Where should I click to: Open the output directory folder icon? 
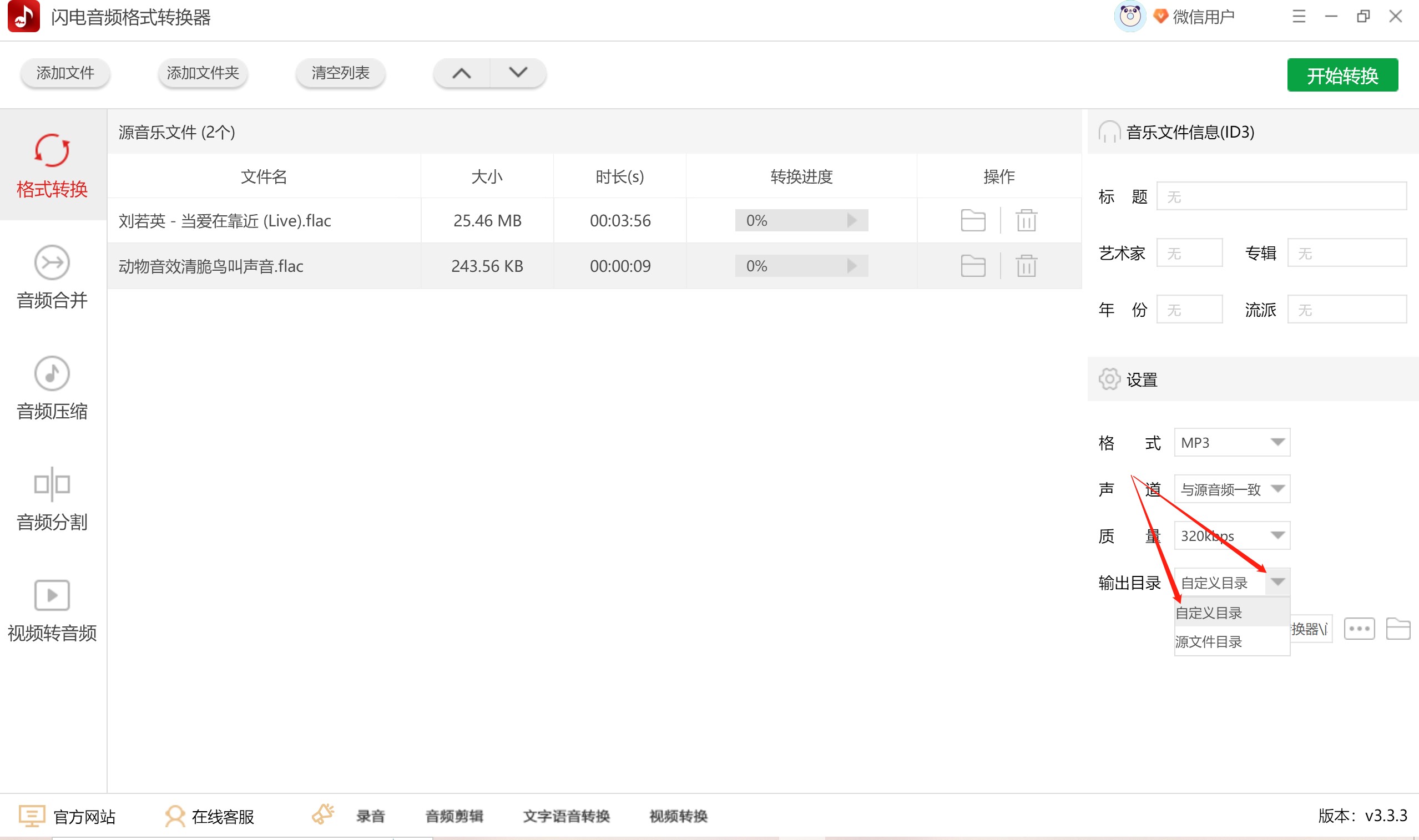point(1397,628)
